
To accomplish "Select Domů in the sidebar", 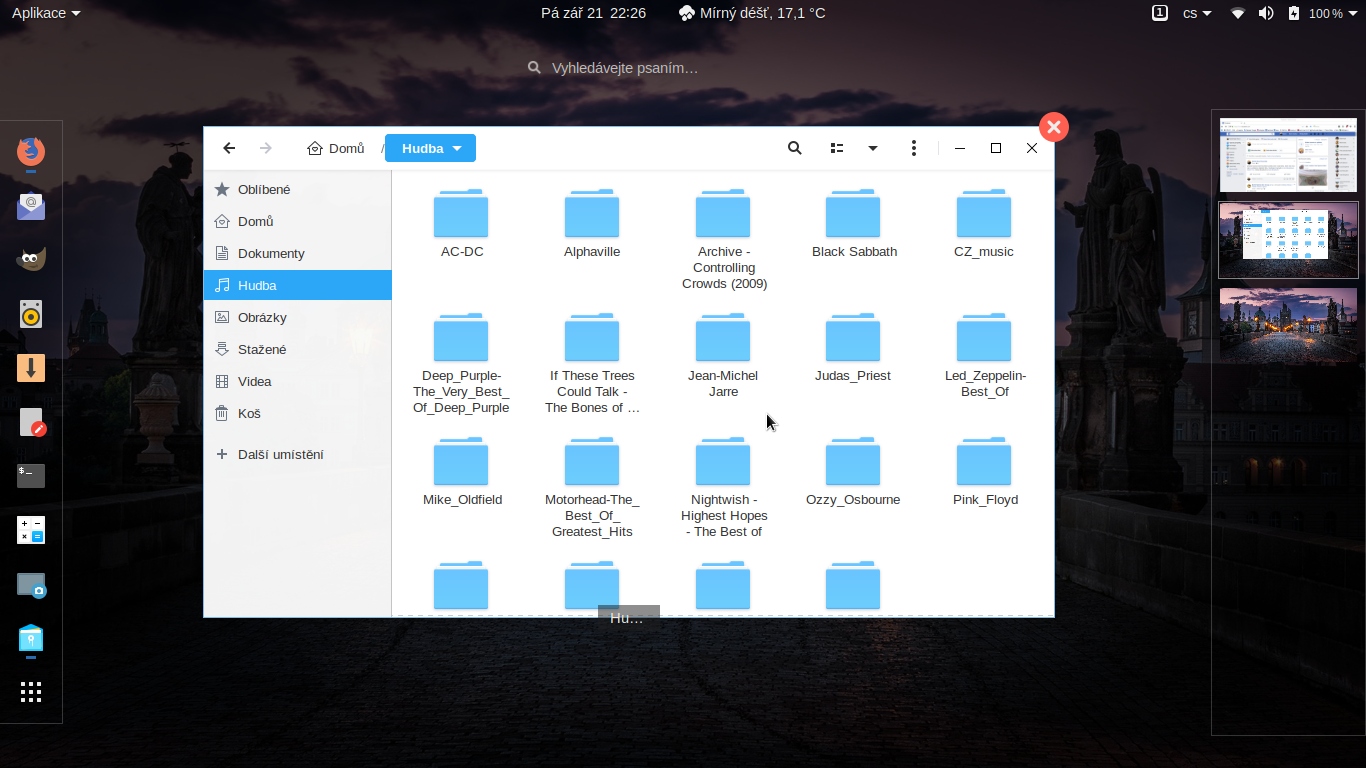I will [x=298, y=221].
